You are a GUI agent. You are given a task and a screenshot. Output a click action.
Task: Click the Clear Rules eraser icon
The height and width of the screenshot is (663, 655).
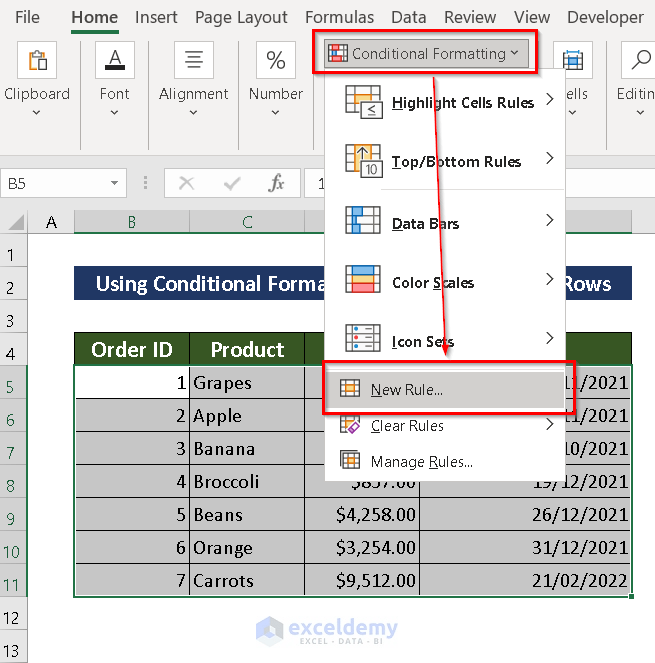[350, 425]
